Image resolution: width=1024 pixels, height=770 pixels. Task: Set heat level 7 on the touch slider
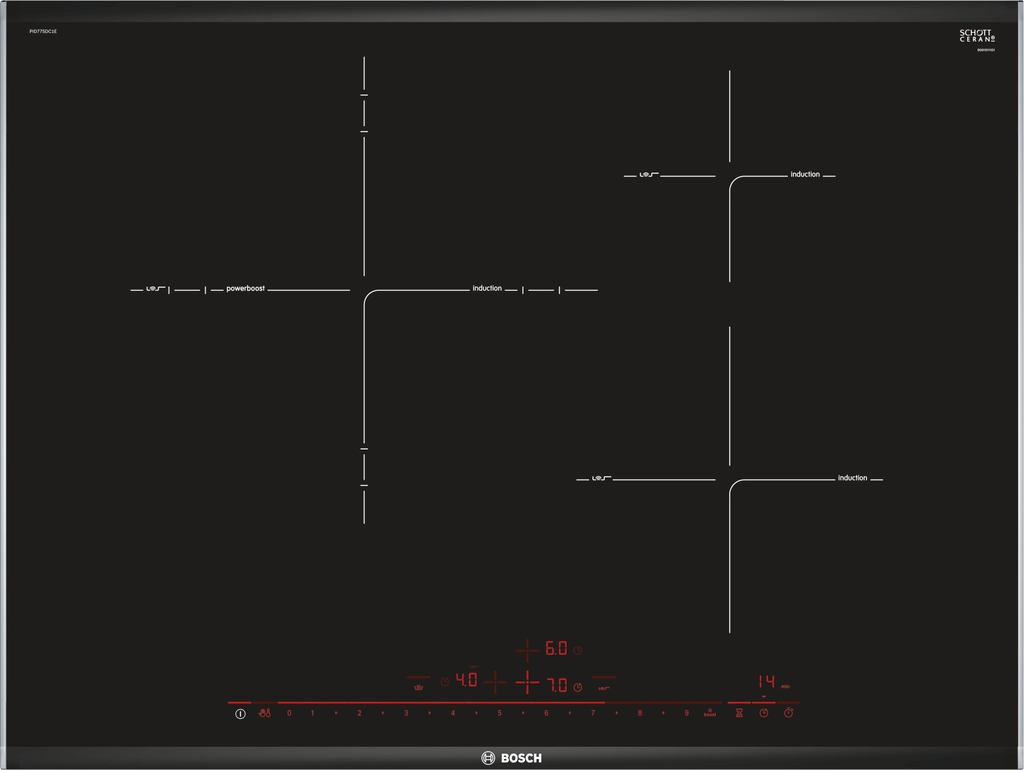click(x=593, y=713)
